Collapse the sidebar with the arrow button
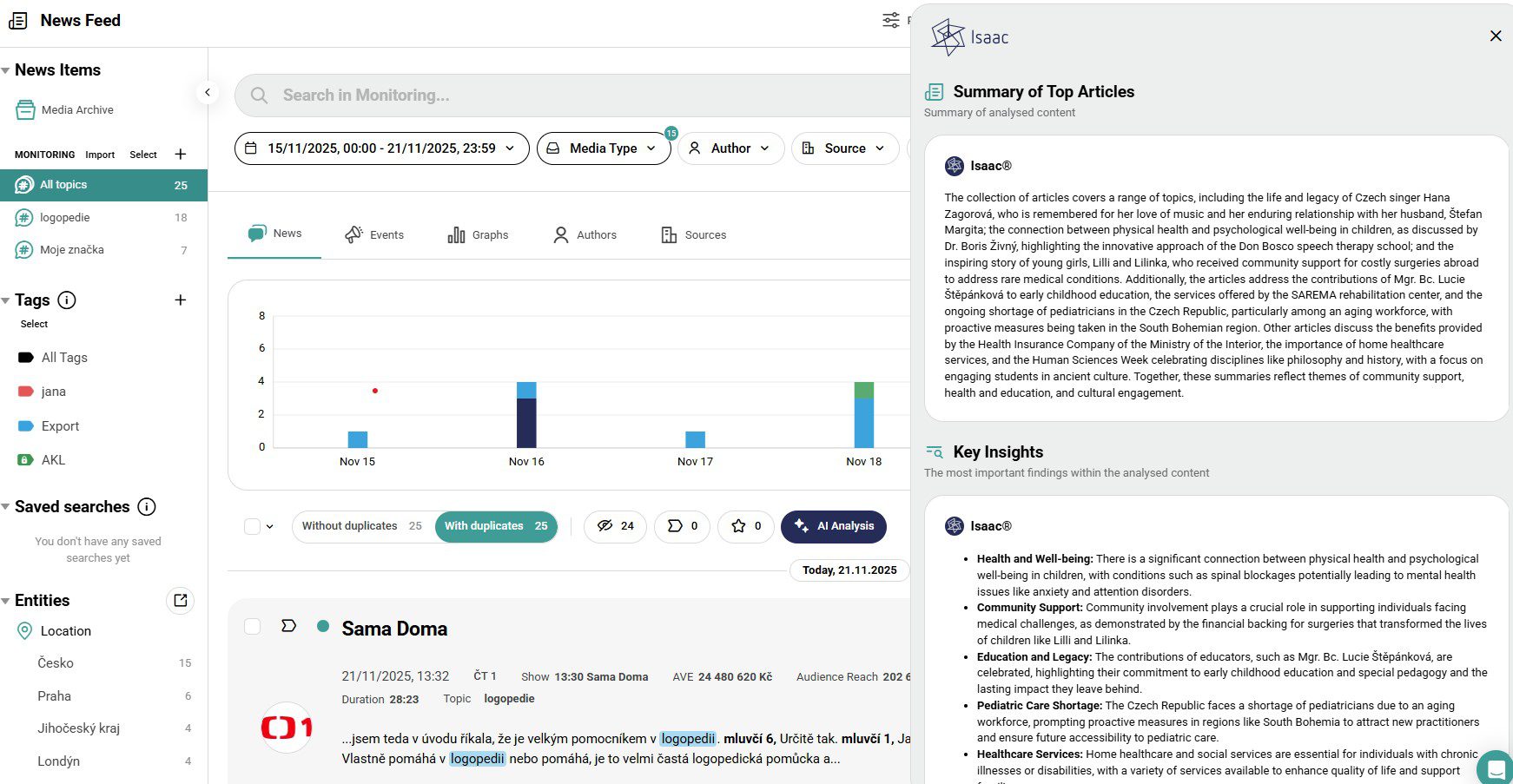The image size is (1513, 784). click(x=207, y=92)
